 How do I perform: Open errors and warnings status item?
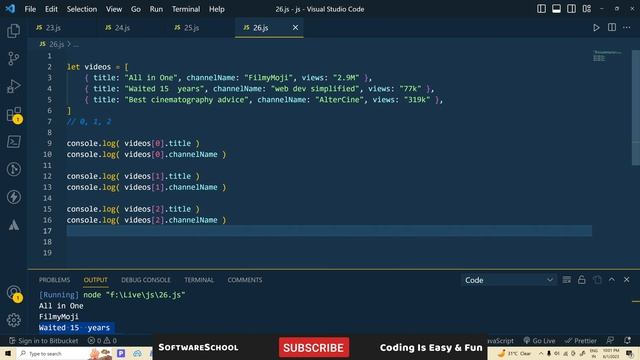coord(102,340)
